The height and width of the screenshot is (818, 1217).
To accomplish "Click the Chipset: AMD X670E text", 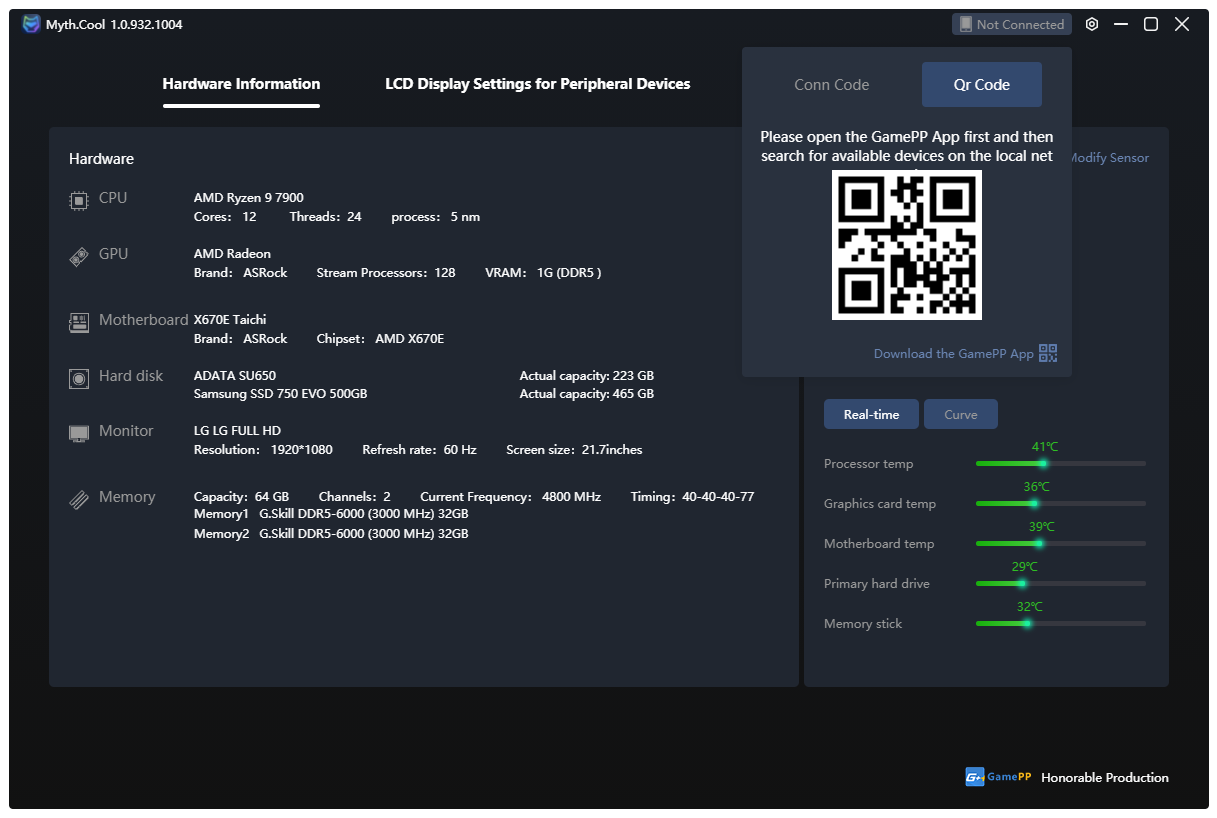I will click(x=380, y=339).
